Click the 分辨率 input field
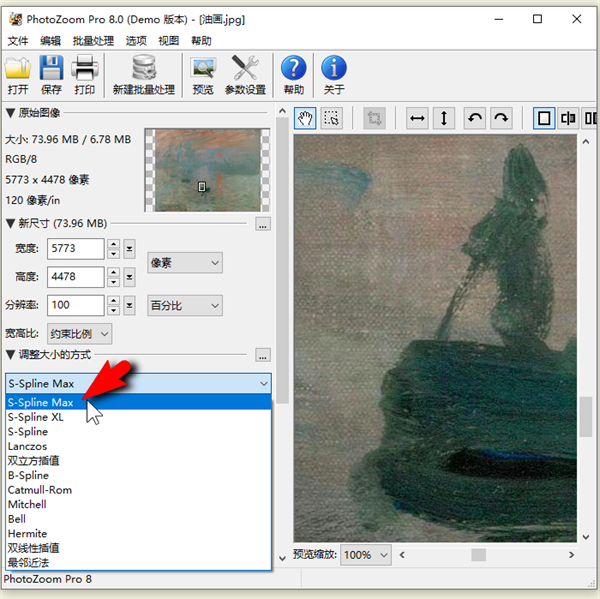 (75, 305)
